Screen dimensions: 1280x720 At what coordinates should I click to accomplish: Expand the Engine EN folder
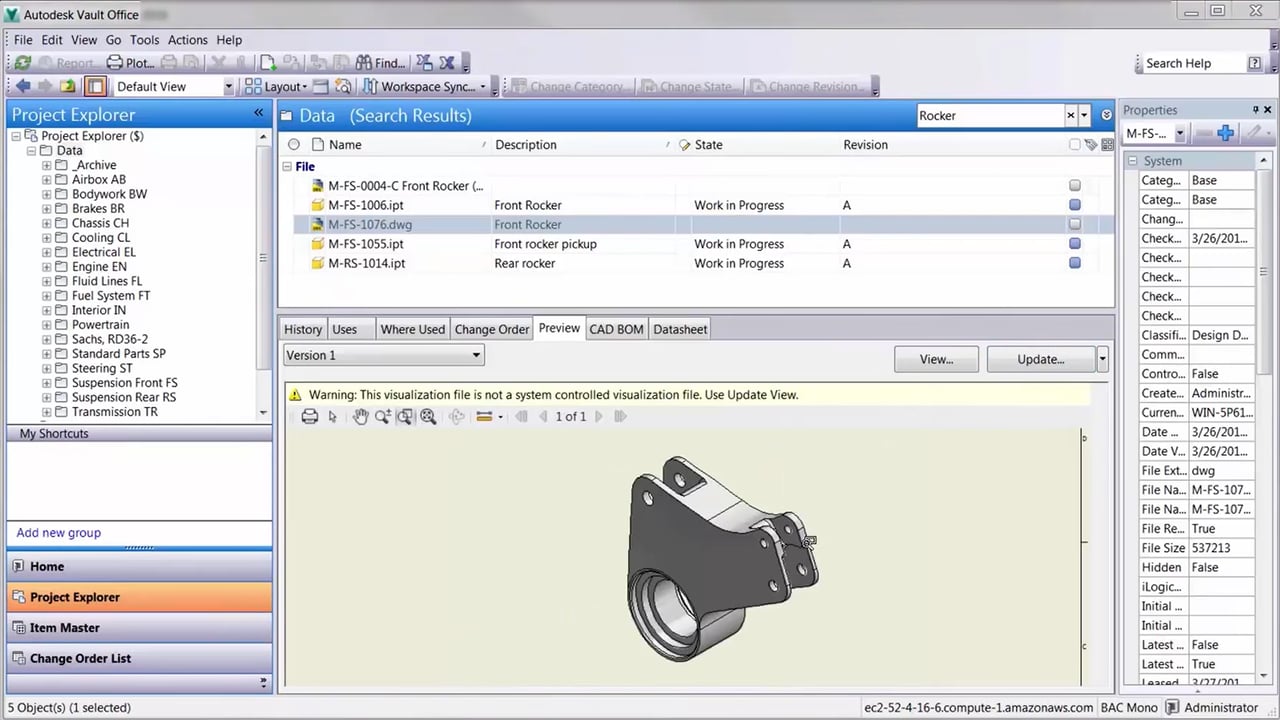(x=46, y=267)
